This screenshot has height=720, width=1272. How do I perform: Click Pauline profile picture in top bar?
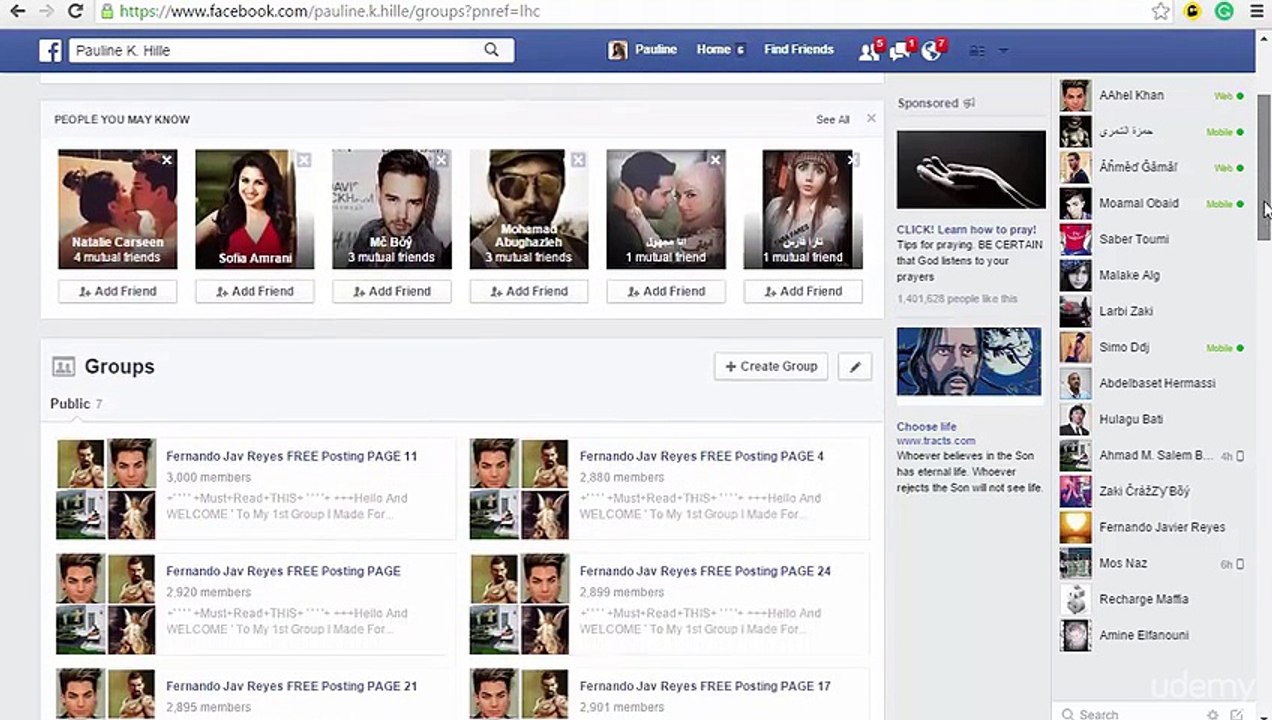[x=618, y=50]
